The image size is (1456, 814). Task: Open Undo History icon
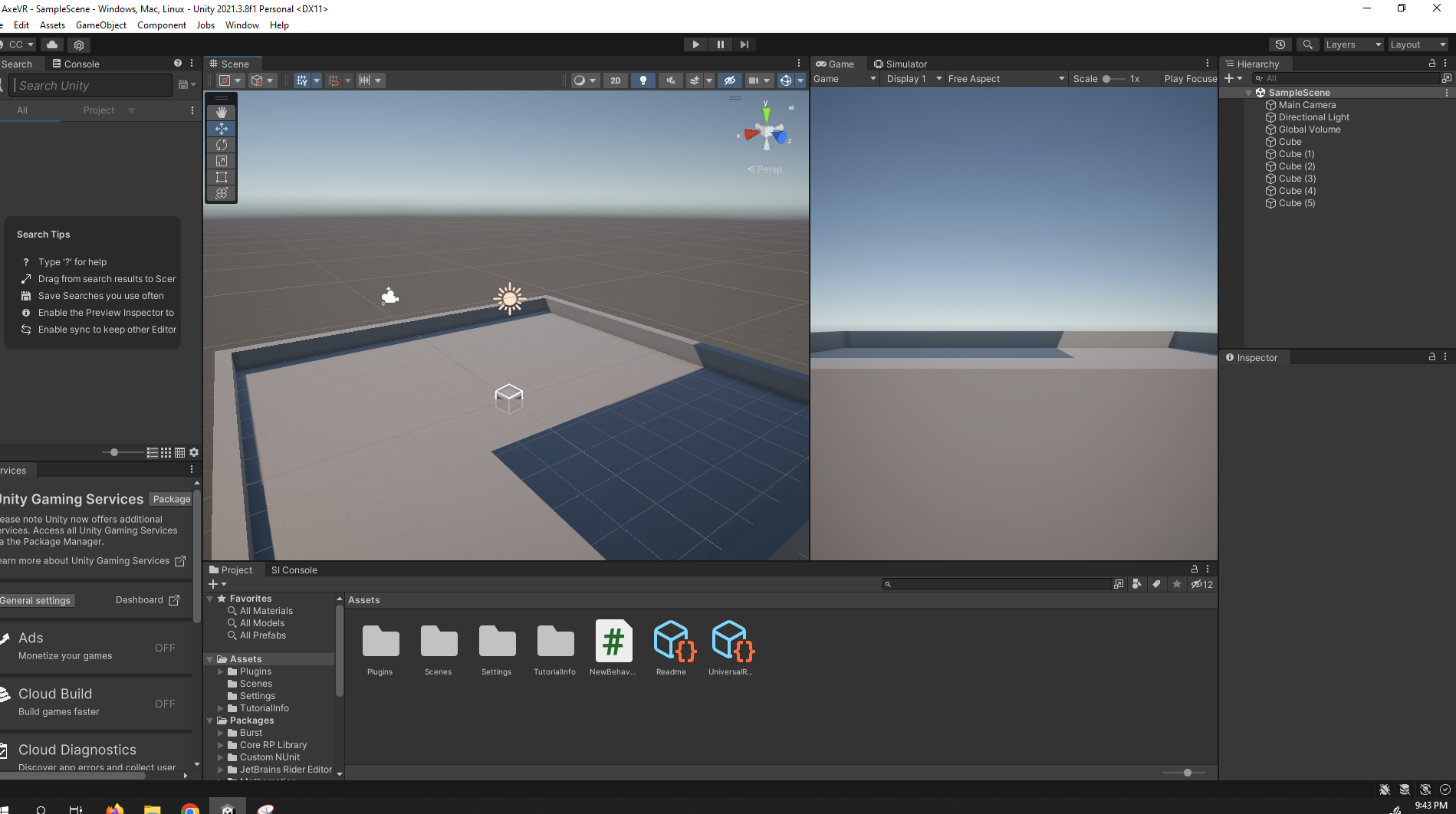point(1280,44)
